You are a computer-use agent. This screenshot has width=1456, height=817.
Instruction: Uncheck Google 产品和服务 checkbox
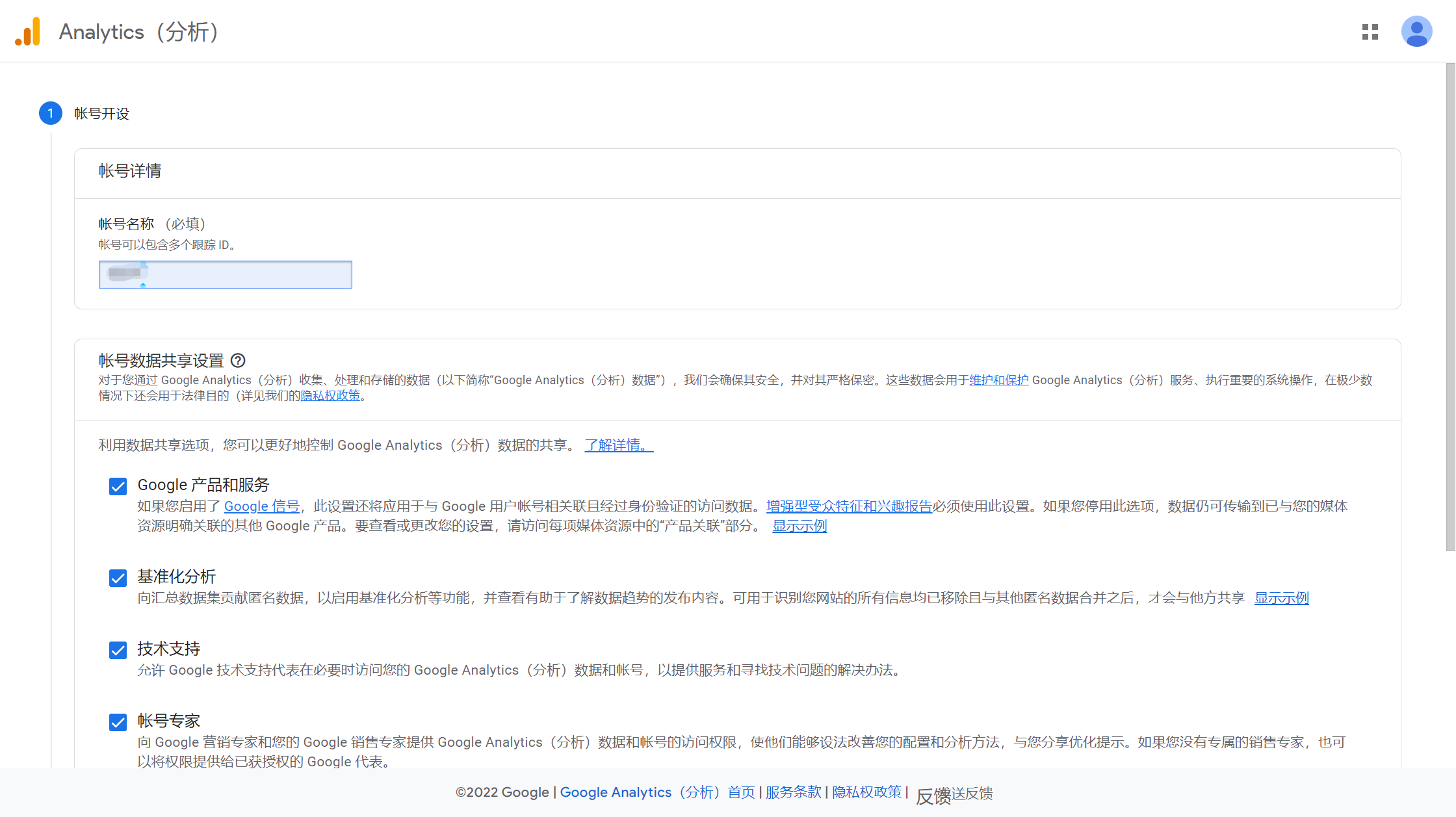tap(118, 486)
